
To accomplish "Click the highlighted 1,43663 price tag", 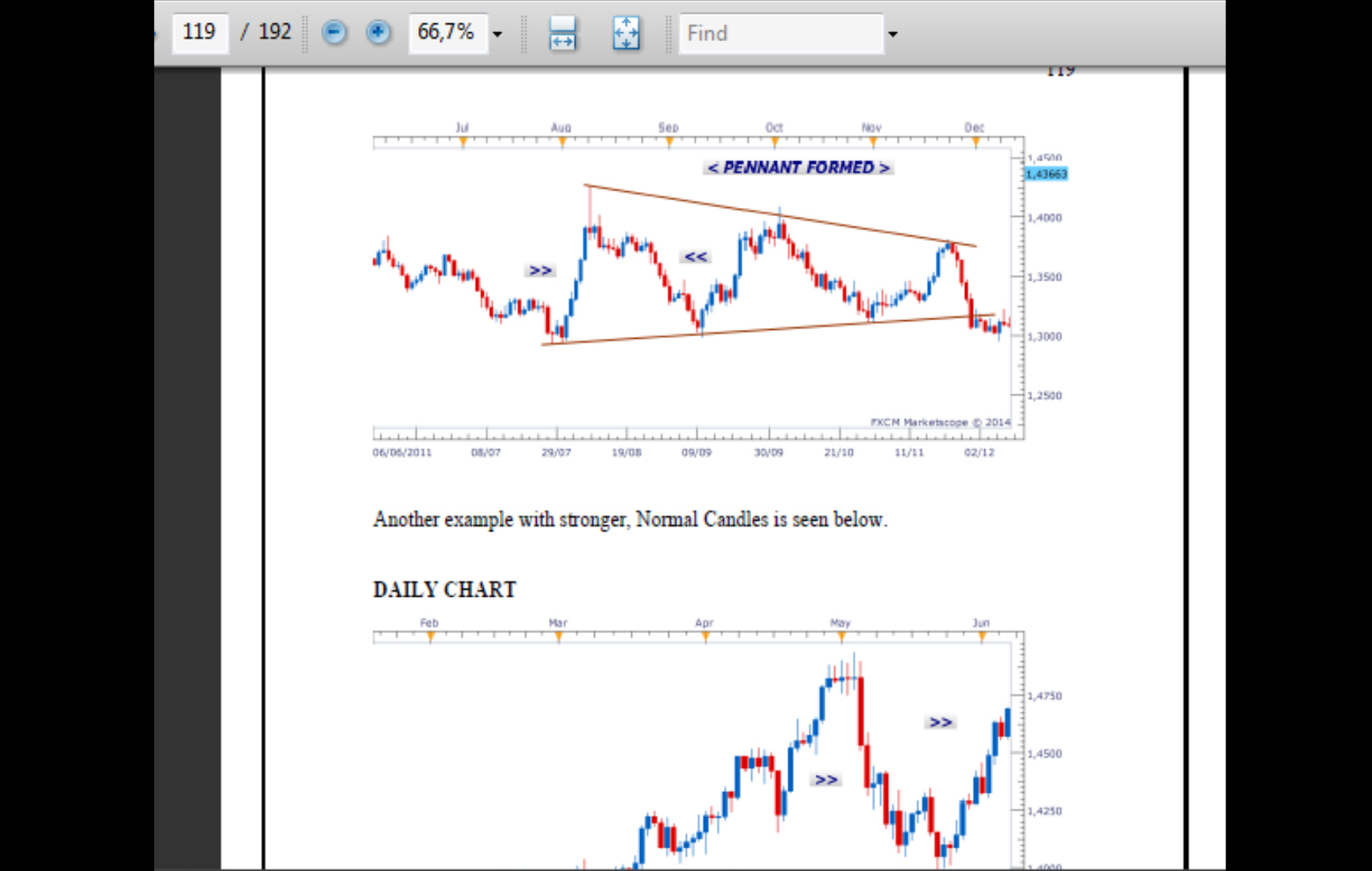I will click(1046, 174).
